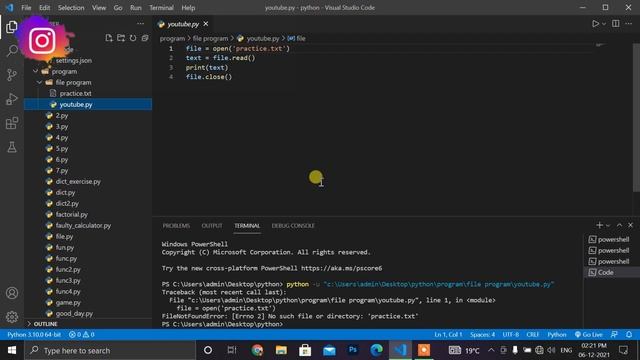This screenshot has height=360, width=640.
Task: Open the Search view in activity bar
Action: pos(12,51)
